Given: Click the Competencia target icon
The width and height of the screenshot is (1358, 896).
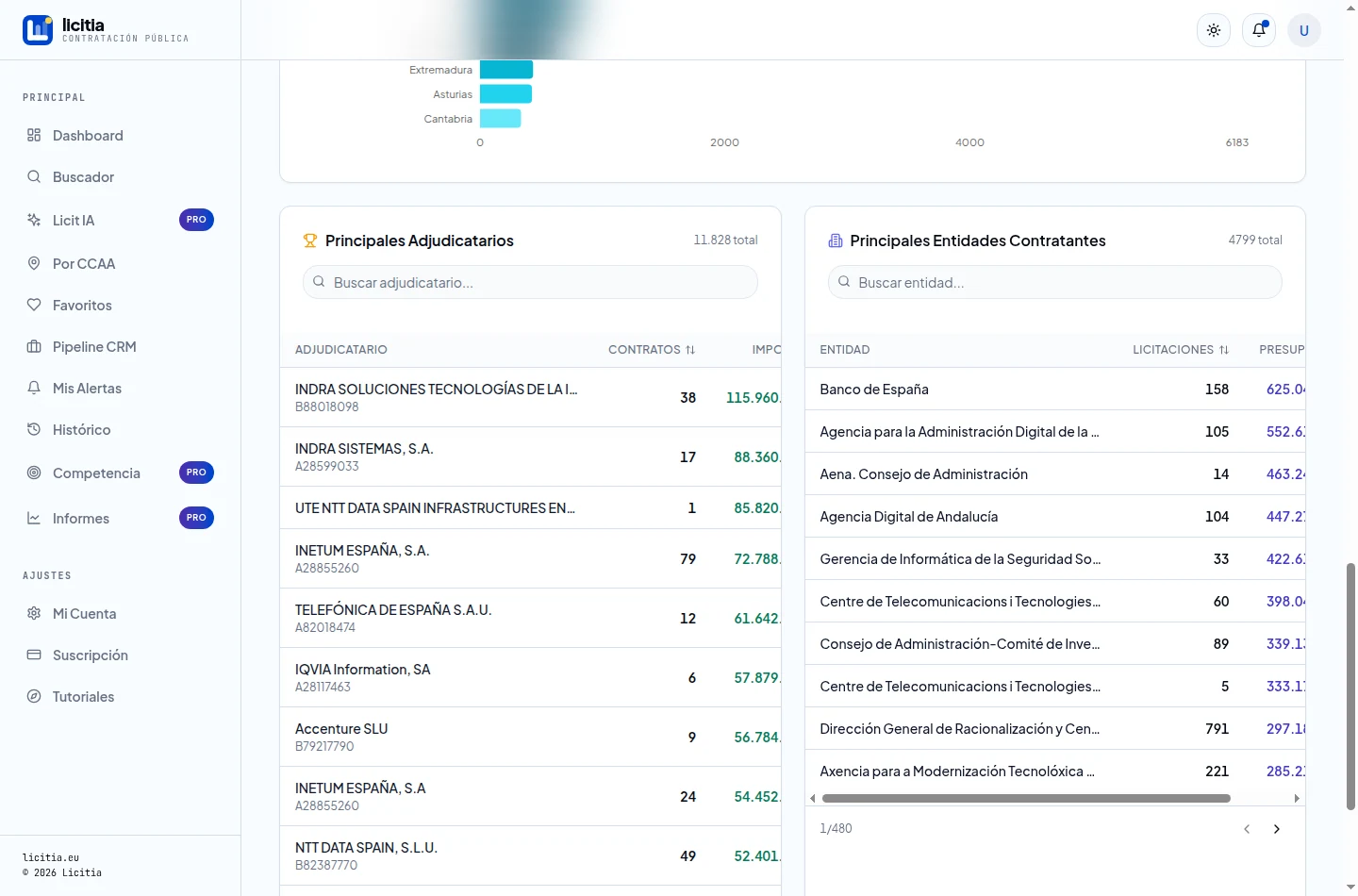Looking at the screenshot, I should (34, 473).
